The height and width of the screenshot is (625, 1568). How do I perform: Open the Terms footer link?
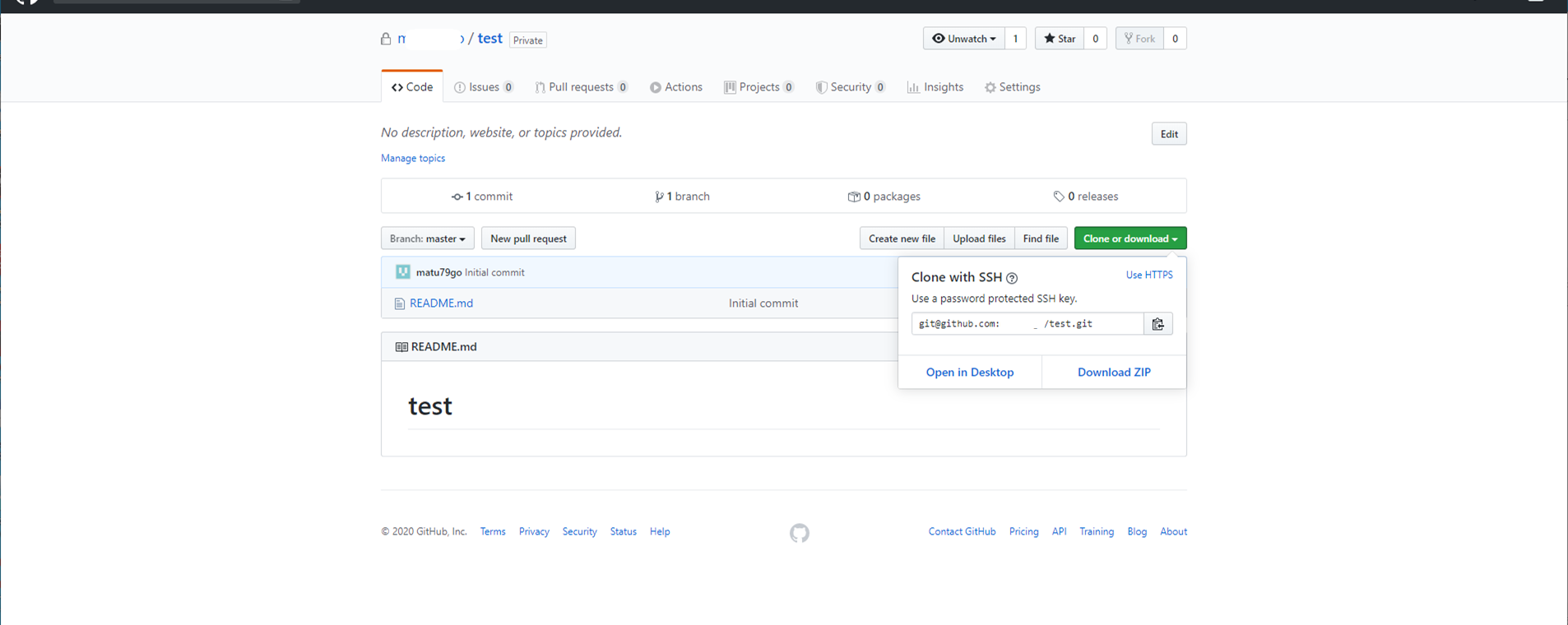[x=493, y=532]
